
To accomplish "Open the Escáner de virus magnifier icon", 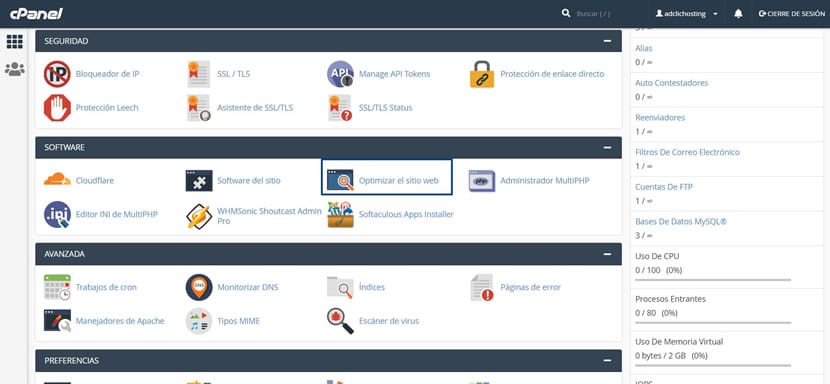I will coord(340,321).
